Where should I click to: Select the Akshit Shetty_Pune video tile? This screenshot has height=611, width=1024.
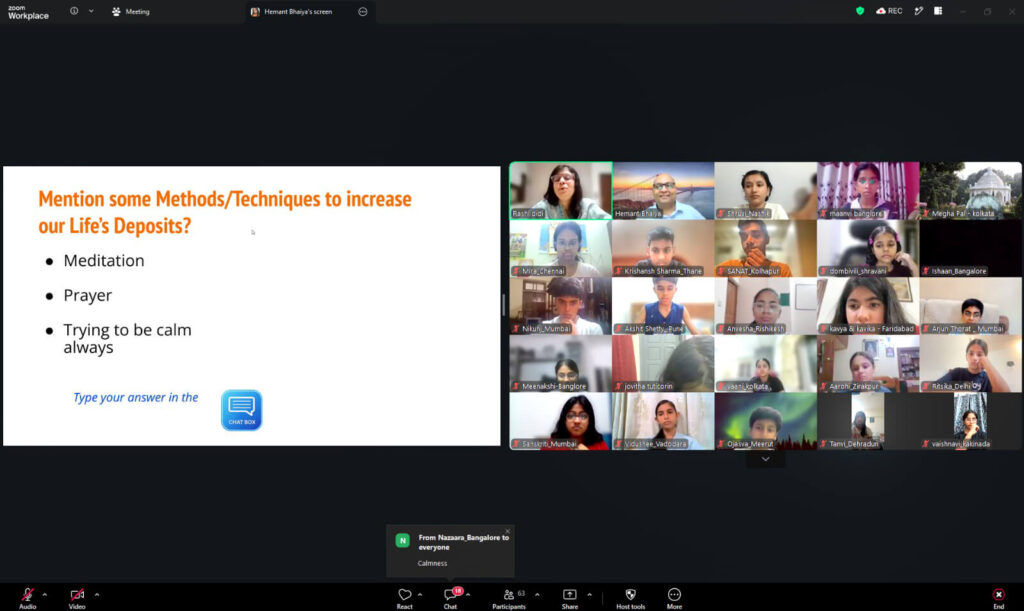pos(663,306)
